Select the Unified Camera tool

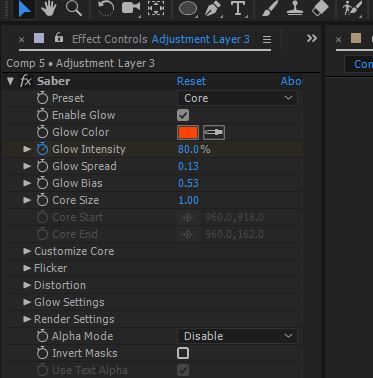131,9
